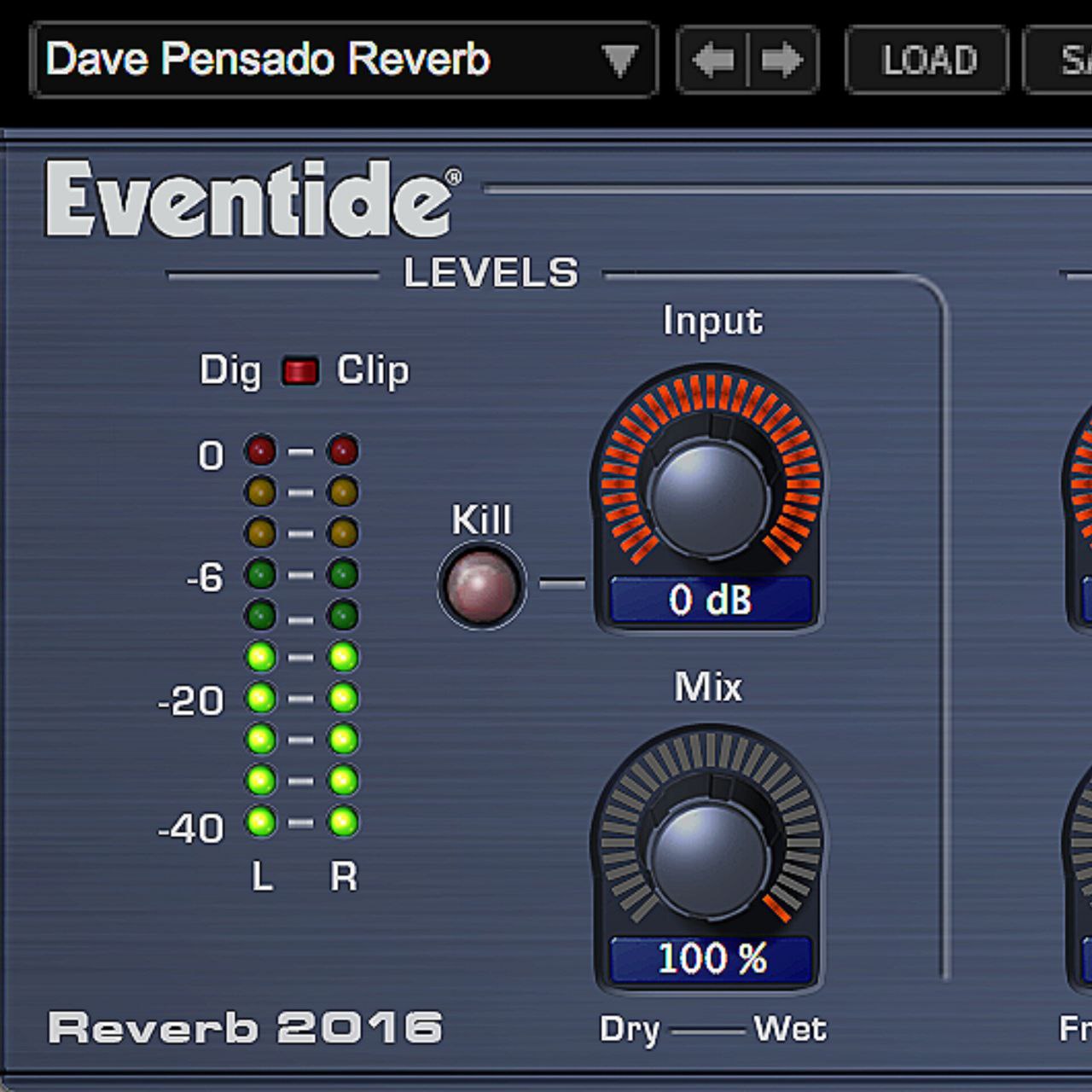
Task: Click the L channel meter label
Action: tap(263, 876)
